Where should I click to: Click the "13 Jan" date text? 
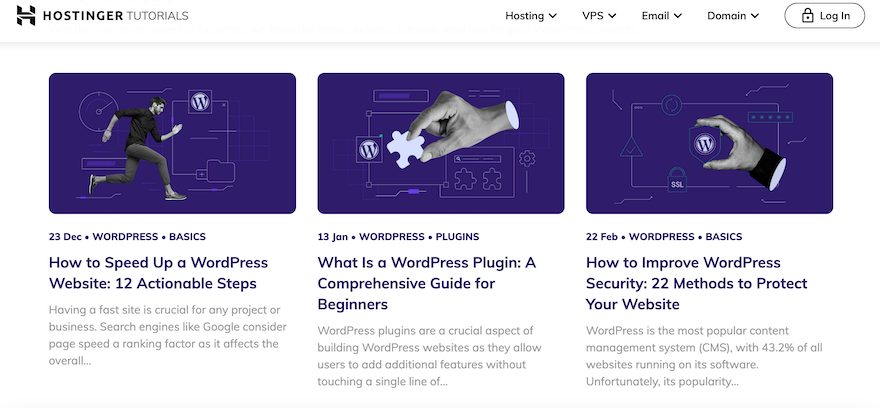(333, 237)
